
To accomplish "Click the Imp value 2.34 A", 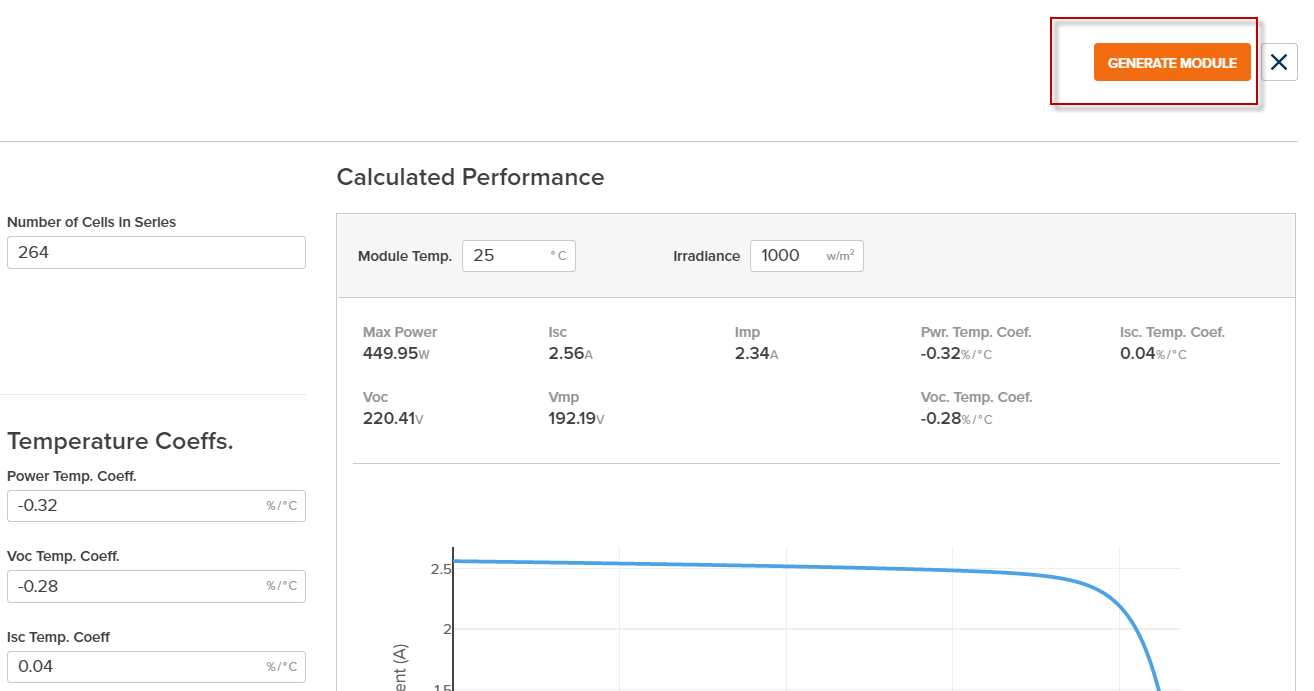I will pos(756,353).
